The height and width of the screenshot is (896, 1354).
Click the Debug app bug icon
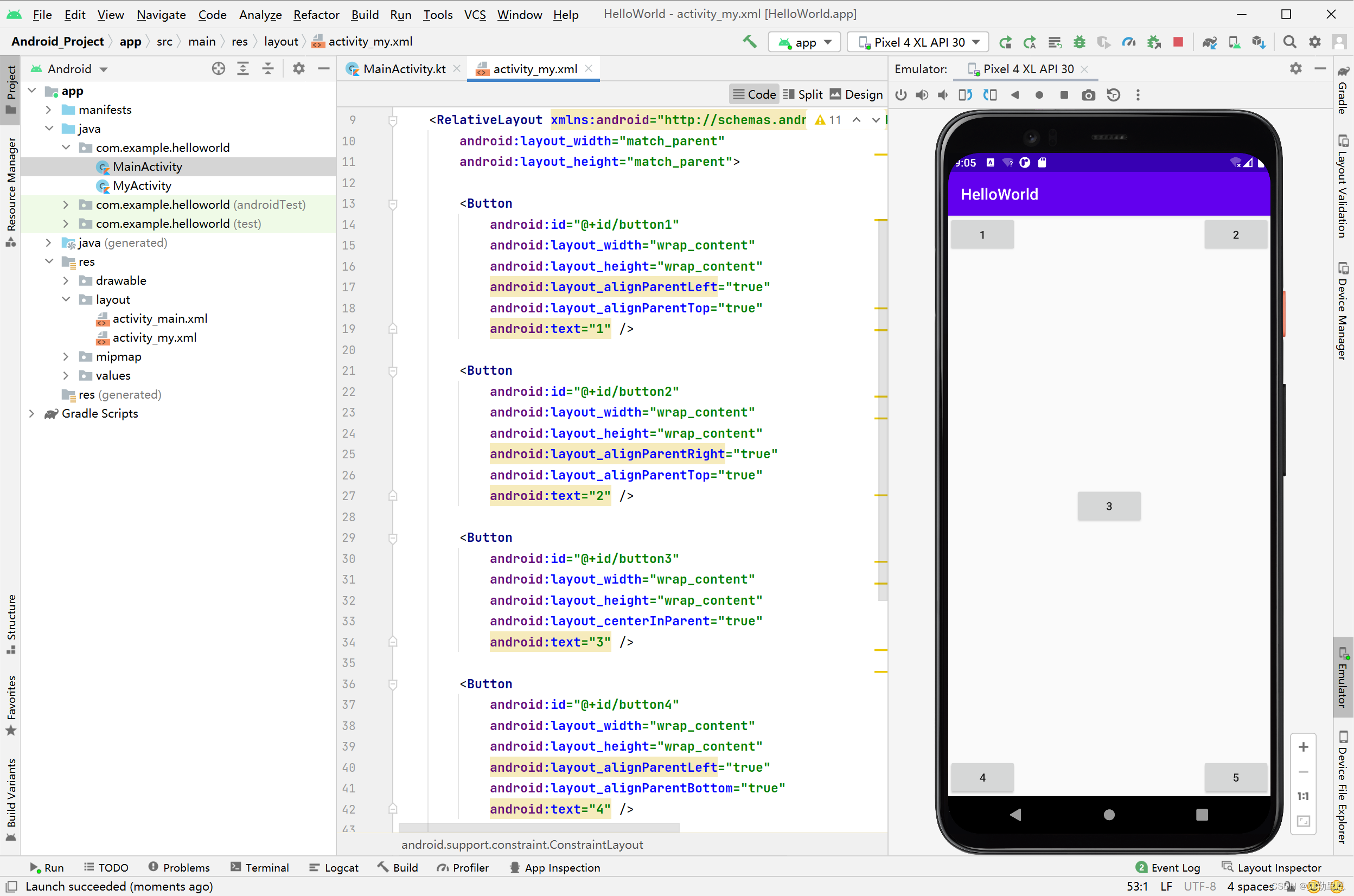point(1079,42)
